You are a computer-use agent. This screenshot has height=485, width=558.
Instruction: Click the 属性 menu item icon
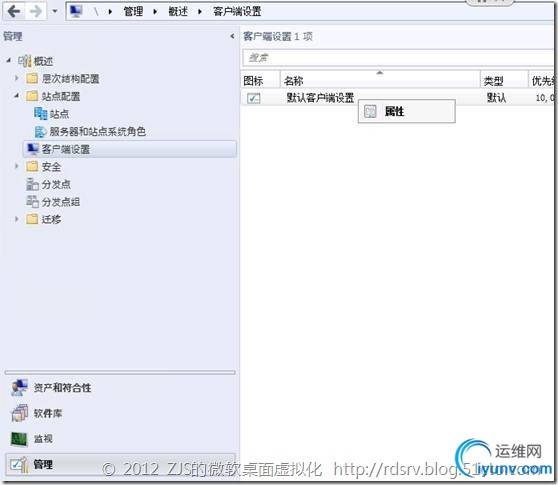point(370,112)
